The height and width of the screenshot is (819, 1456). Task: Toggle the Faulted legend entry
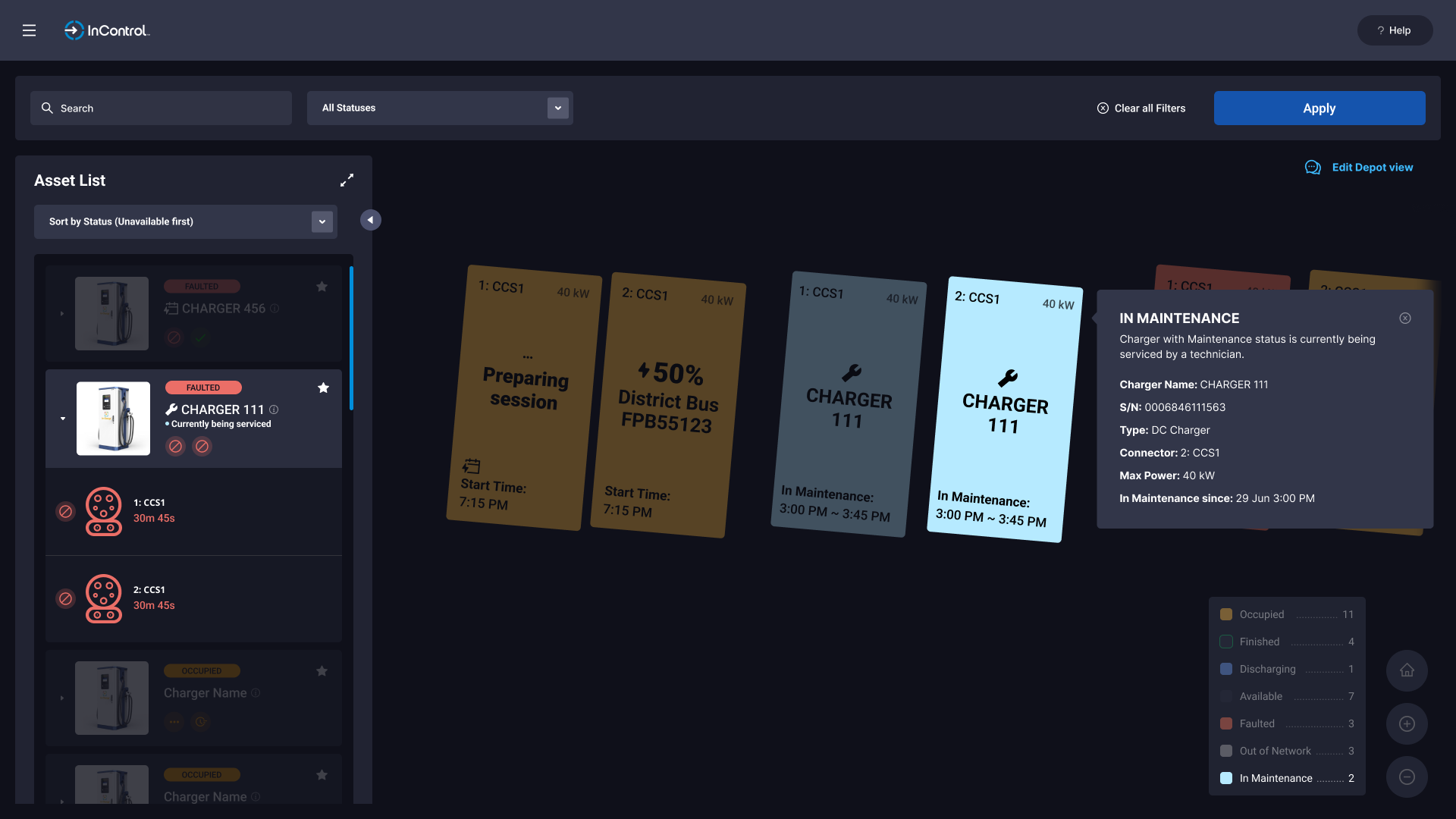pos(1226,723)
